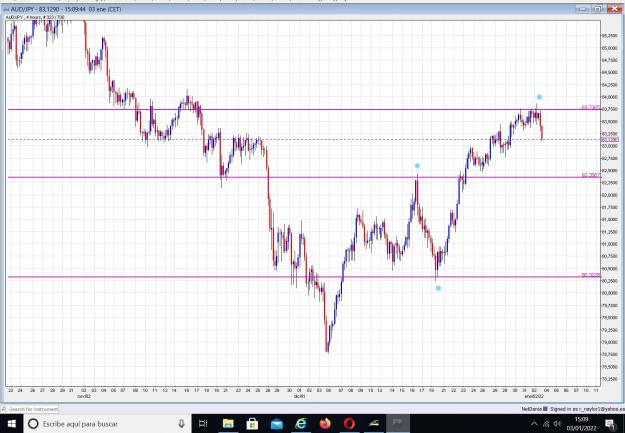Viewport: 625px width, 433px height.
Task: Click the middle line's magenta price label
Action: point(591,175)
